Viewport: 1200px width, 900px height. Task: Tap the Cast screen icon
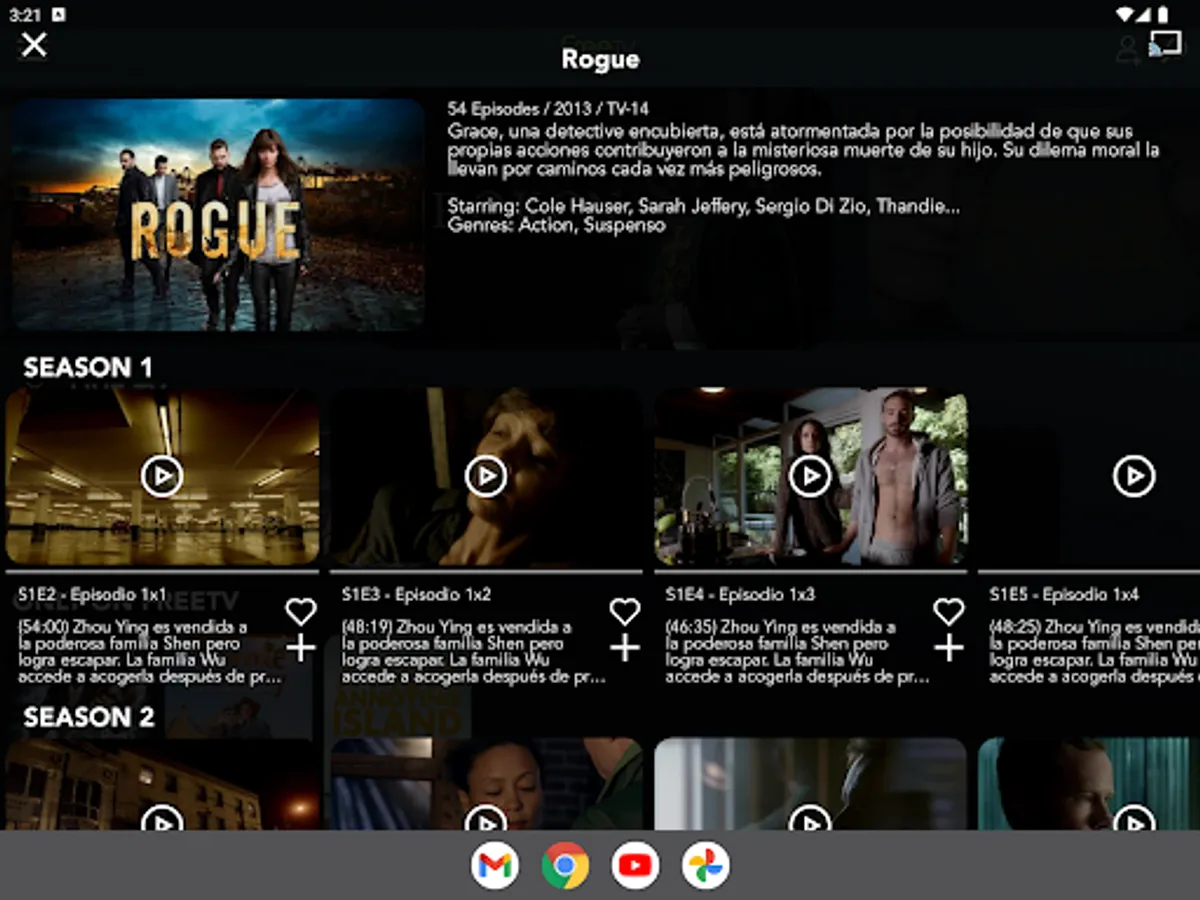coord(1165,44)
